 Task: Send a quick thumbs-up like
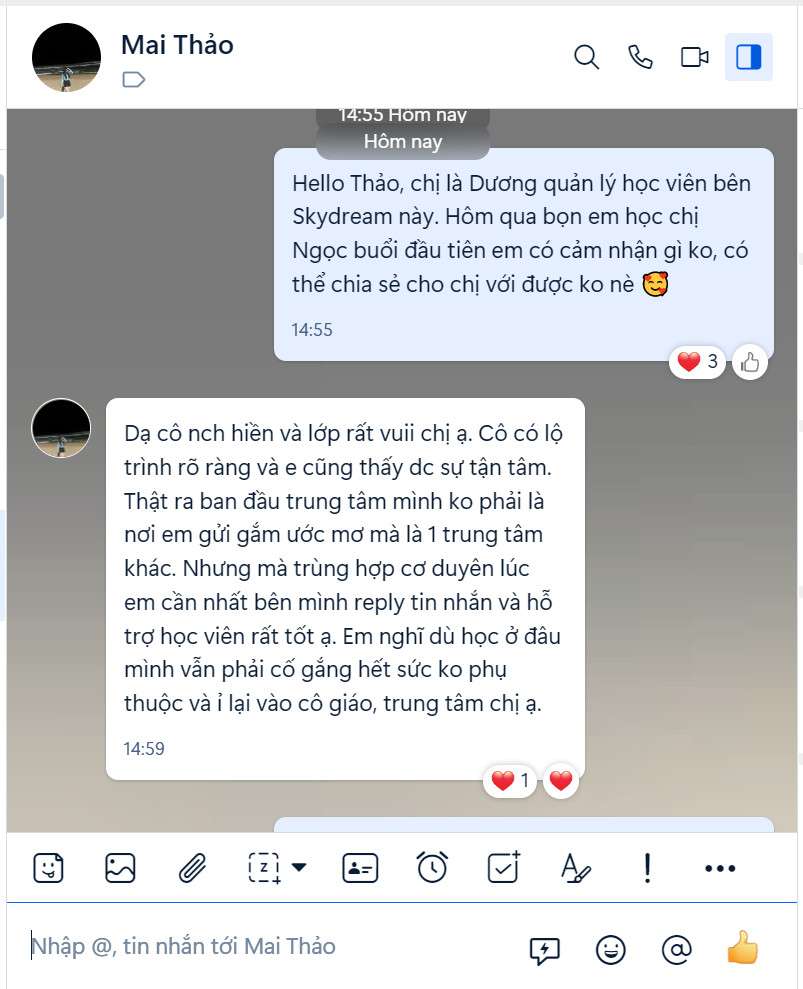tap(742, 947)
